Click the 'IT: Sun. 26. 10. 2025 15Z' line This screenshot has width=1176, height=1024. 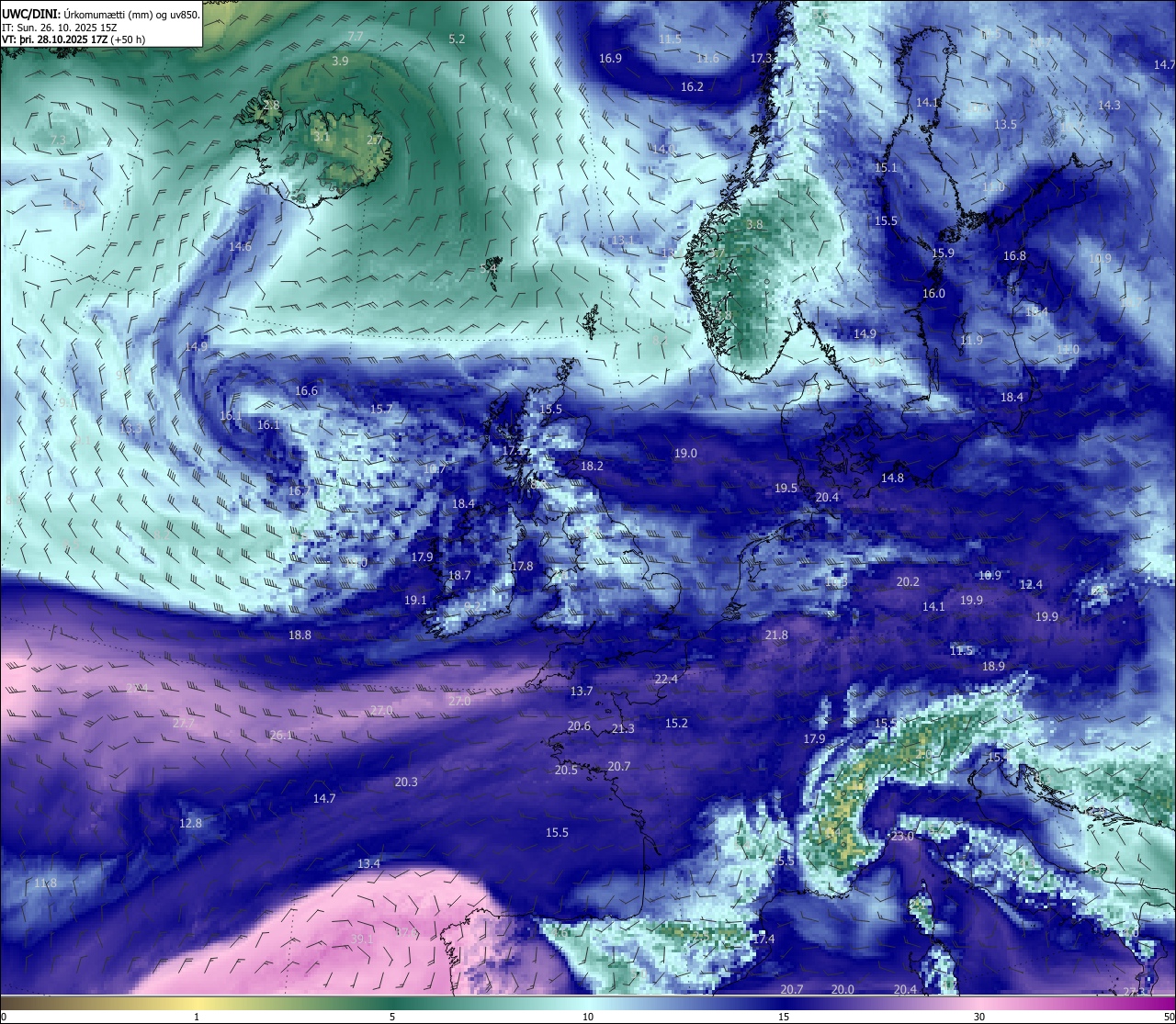[x=59, y=28]
